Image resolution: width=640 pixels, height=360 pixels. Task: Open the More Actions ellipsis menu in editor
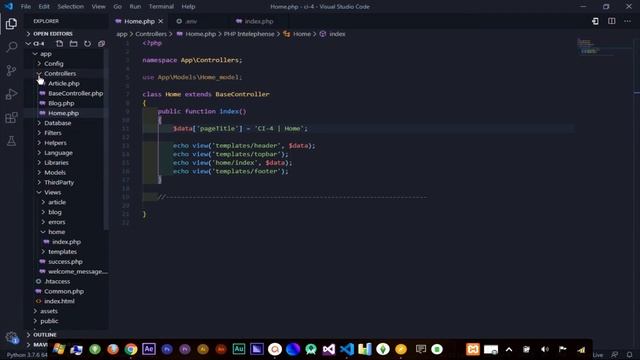click(627, 21)
